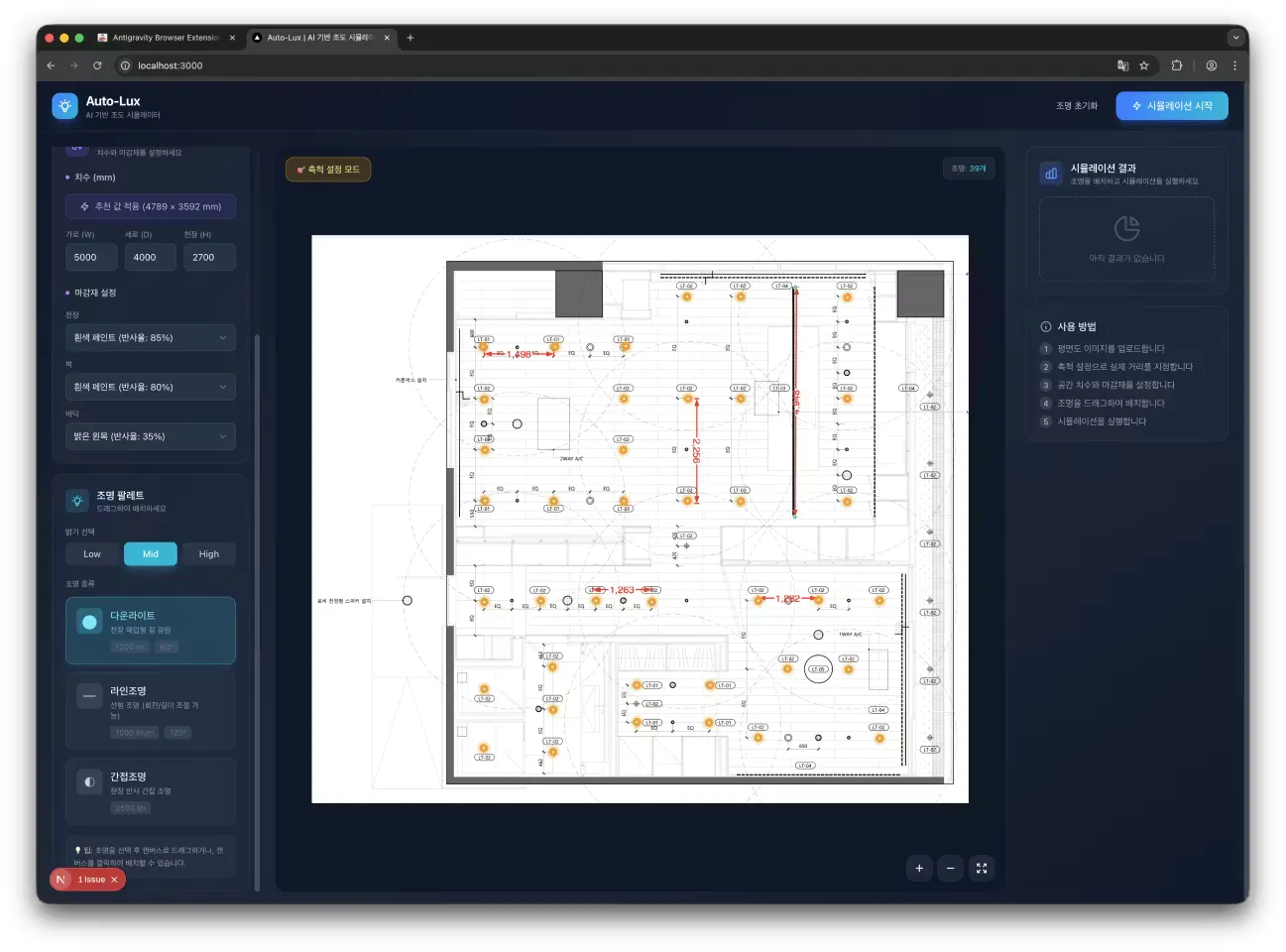Click the left panel vertical scrollbar
The width and height of the screenshot is (1286, 952).
[x=257, y=612]
